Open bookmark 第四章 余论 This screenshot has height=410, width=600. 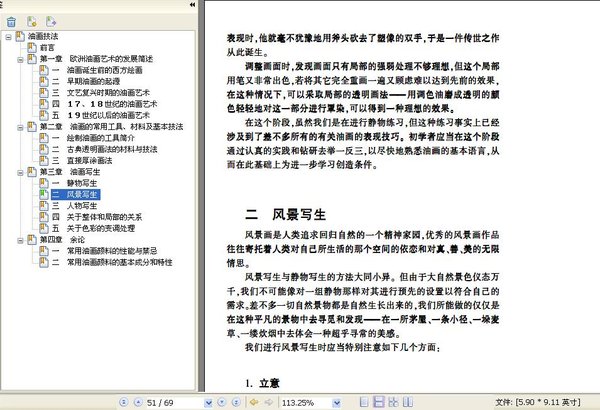(62, 240)
